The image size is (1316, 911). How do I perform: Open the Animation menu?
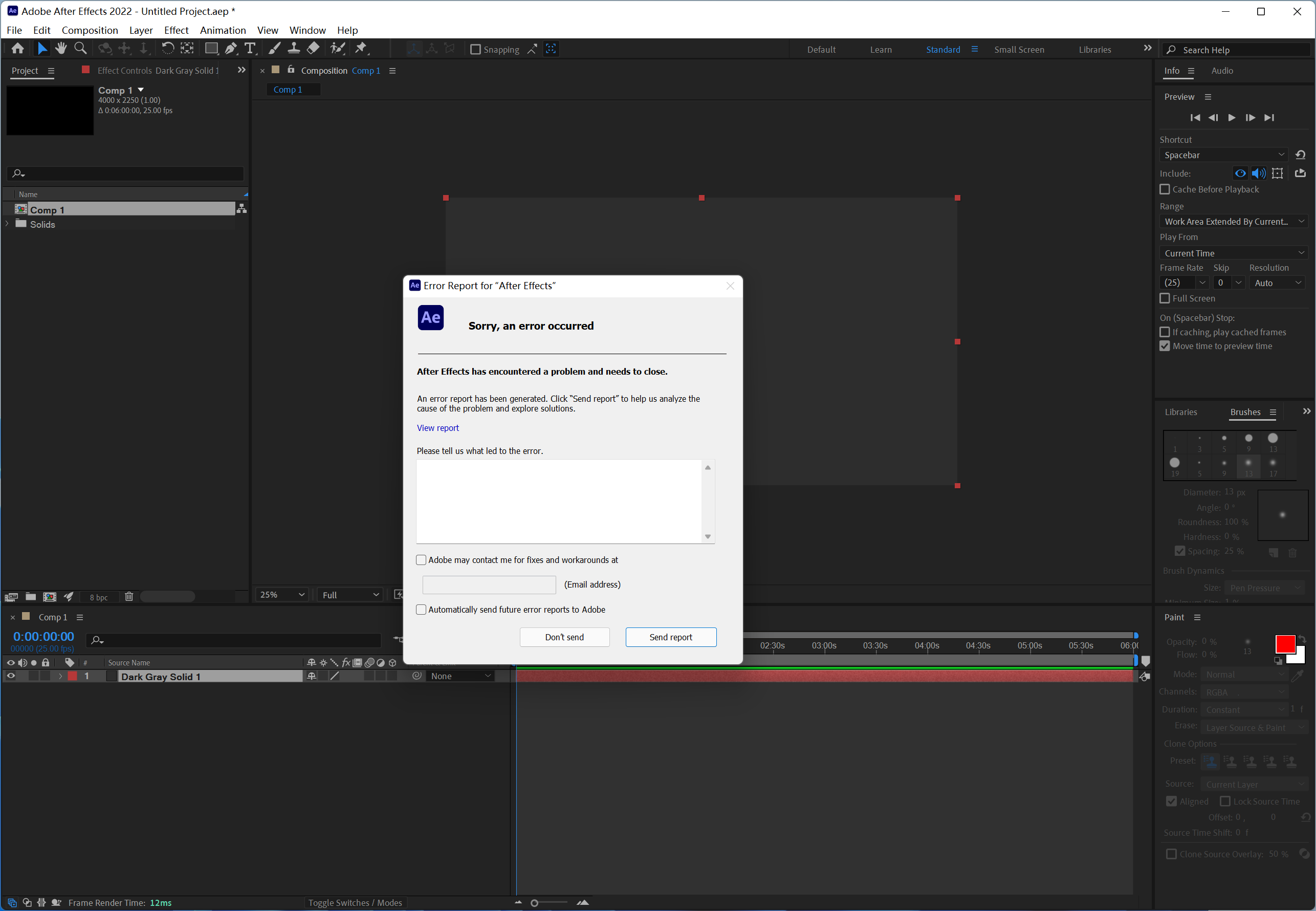pos(223,30)
